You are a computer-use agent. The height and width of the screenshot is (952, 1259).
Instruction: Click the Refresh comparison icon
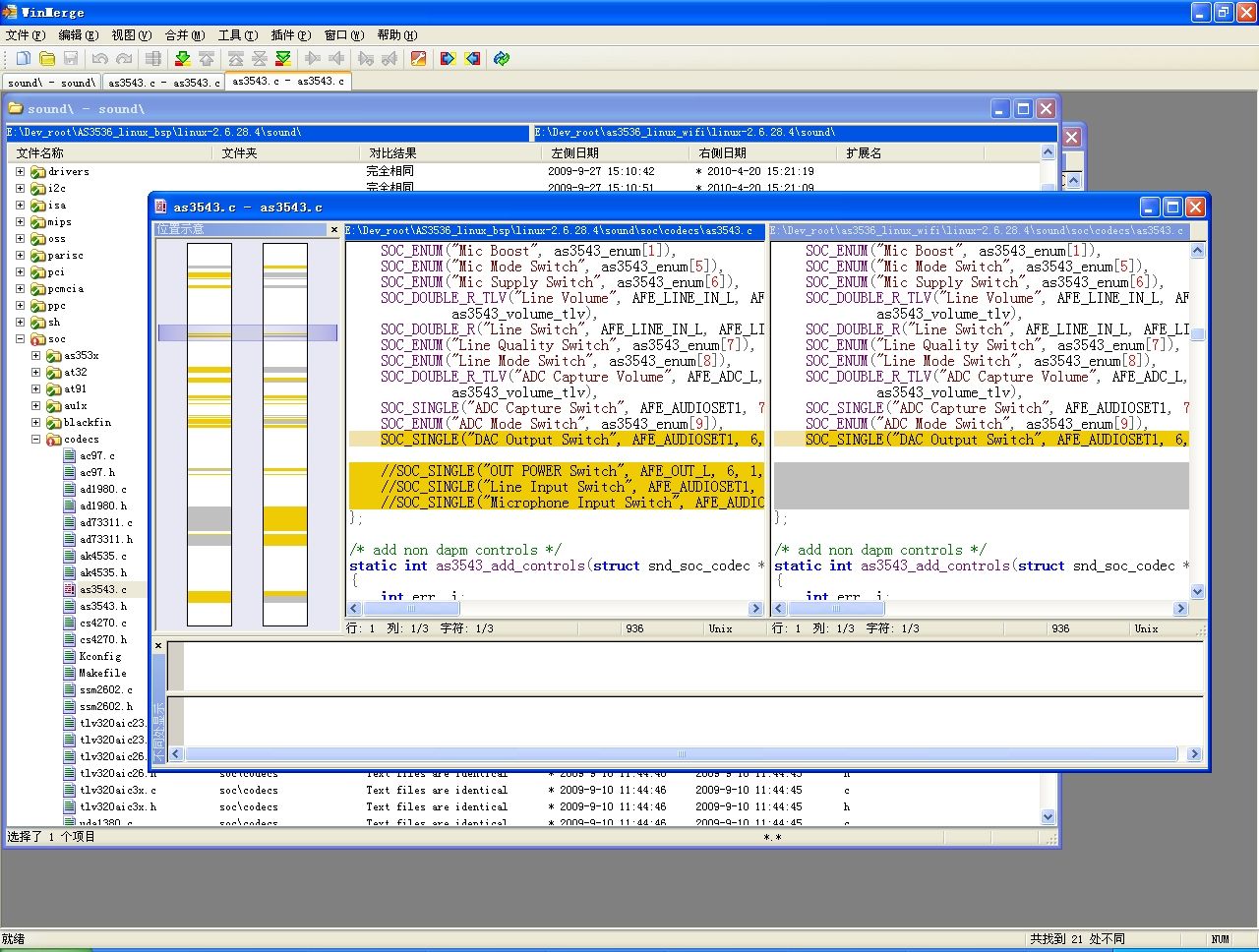coord(502,59)
